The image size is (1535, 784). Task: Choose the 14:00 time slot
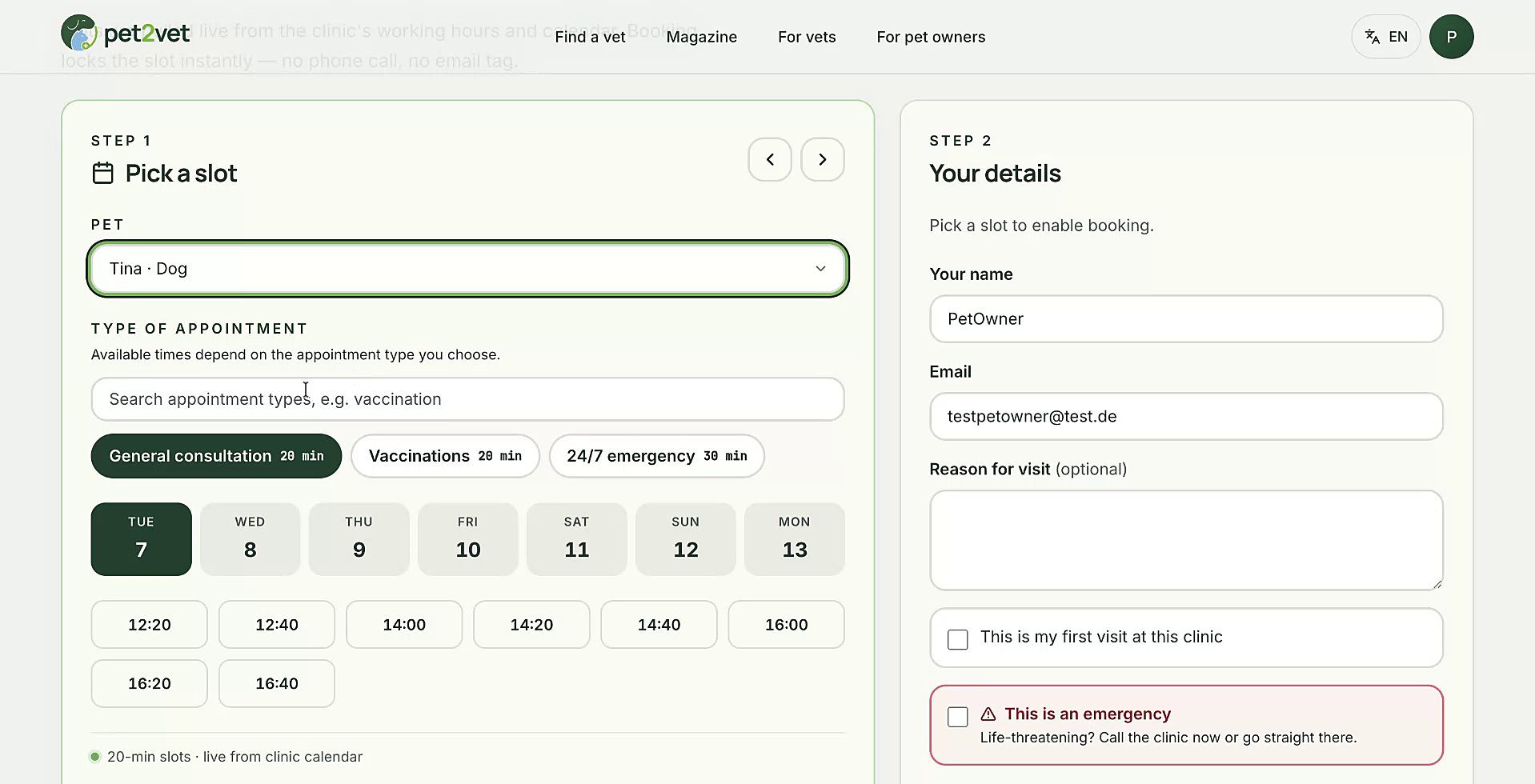(x=404, y=625)
